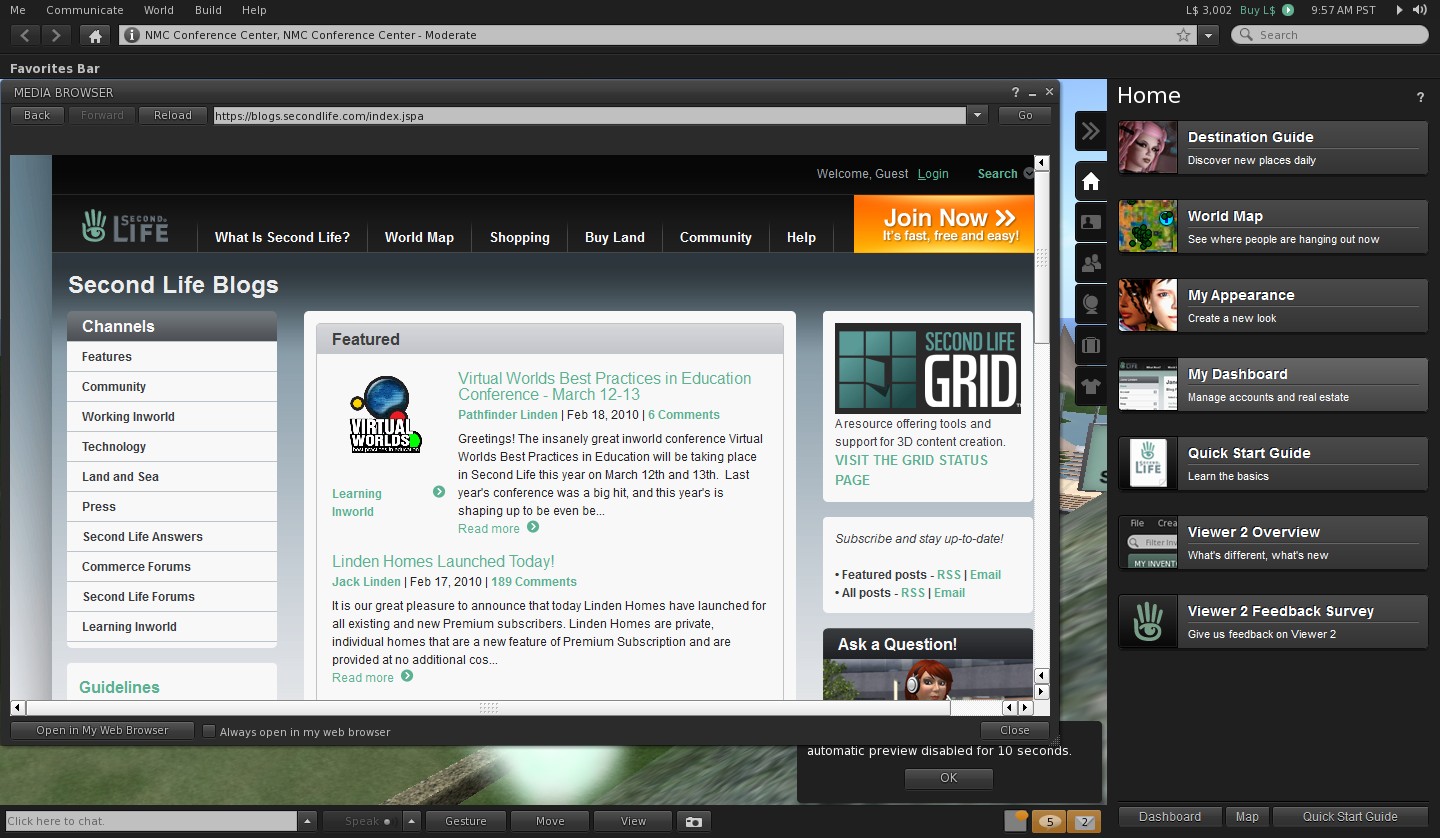Click the volume speaker icon
Viewport: 1440px width, 838px height.
coord(1419,10)
